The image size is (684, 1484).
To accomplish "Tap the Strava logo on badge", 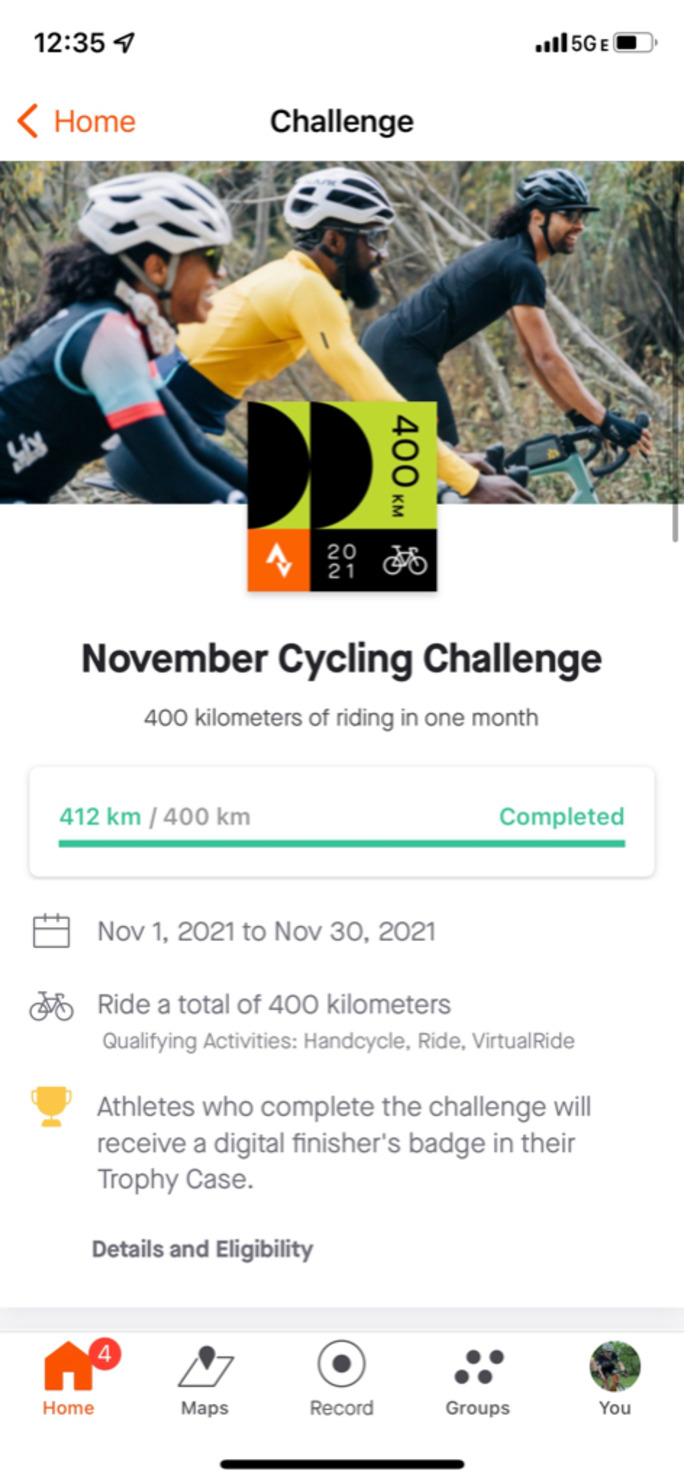I will [278, 561].
